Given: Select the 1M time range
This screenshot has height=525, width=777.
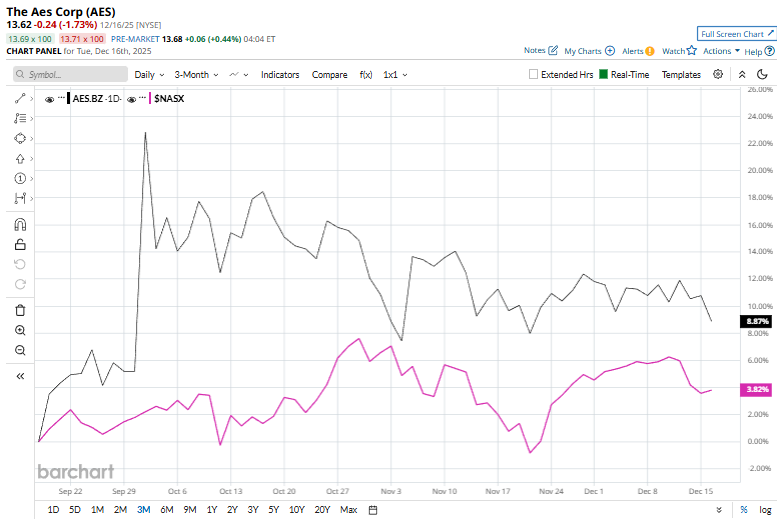Looking at the screenshot, I should pyautogui.click(x=98, y=510).
